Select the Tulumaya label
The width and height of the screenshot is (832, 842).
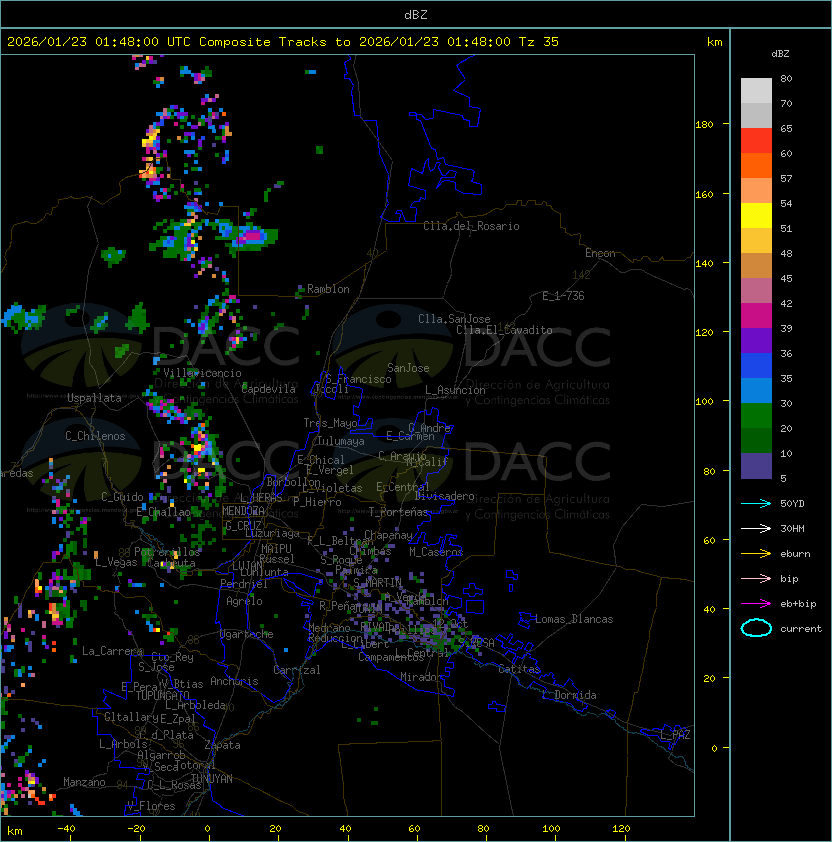[x=341, y=441]
